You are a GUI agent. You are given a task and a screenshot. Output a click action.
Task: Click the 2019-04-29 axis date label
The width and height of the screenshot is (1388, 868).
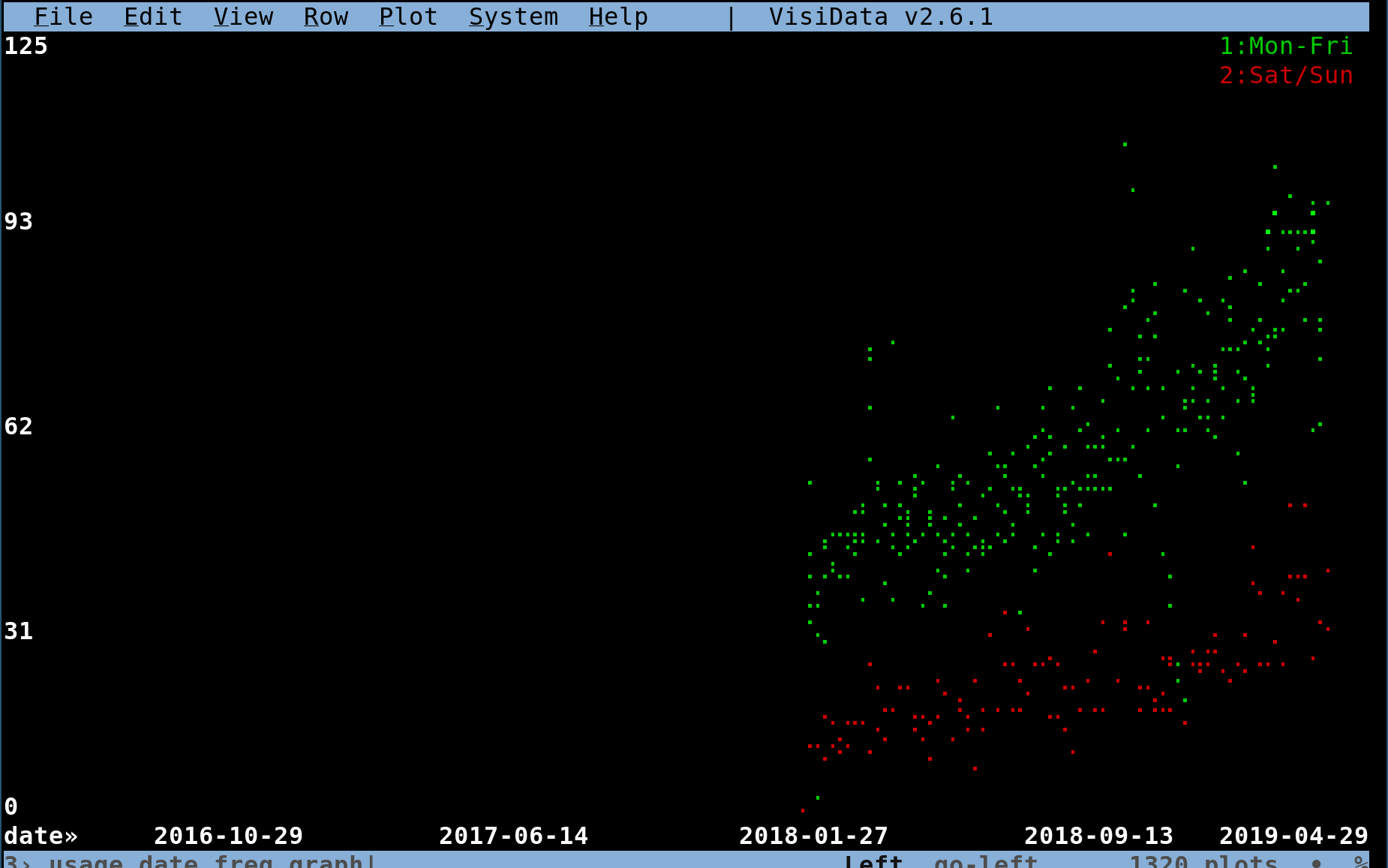tap(1294, 836)
